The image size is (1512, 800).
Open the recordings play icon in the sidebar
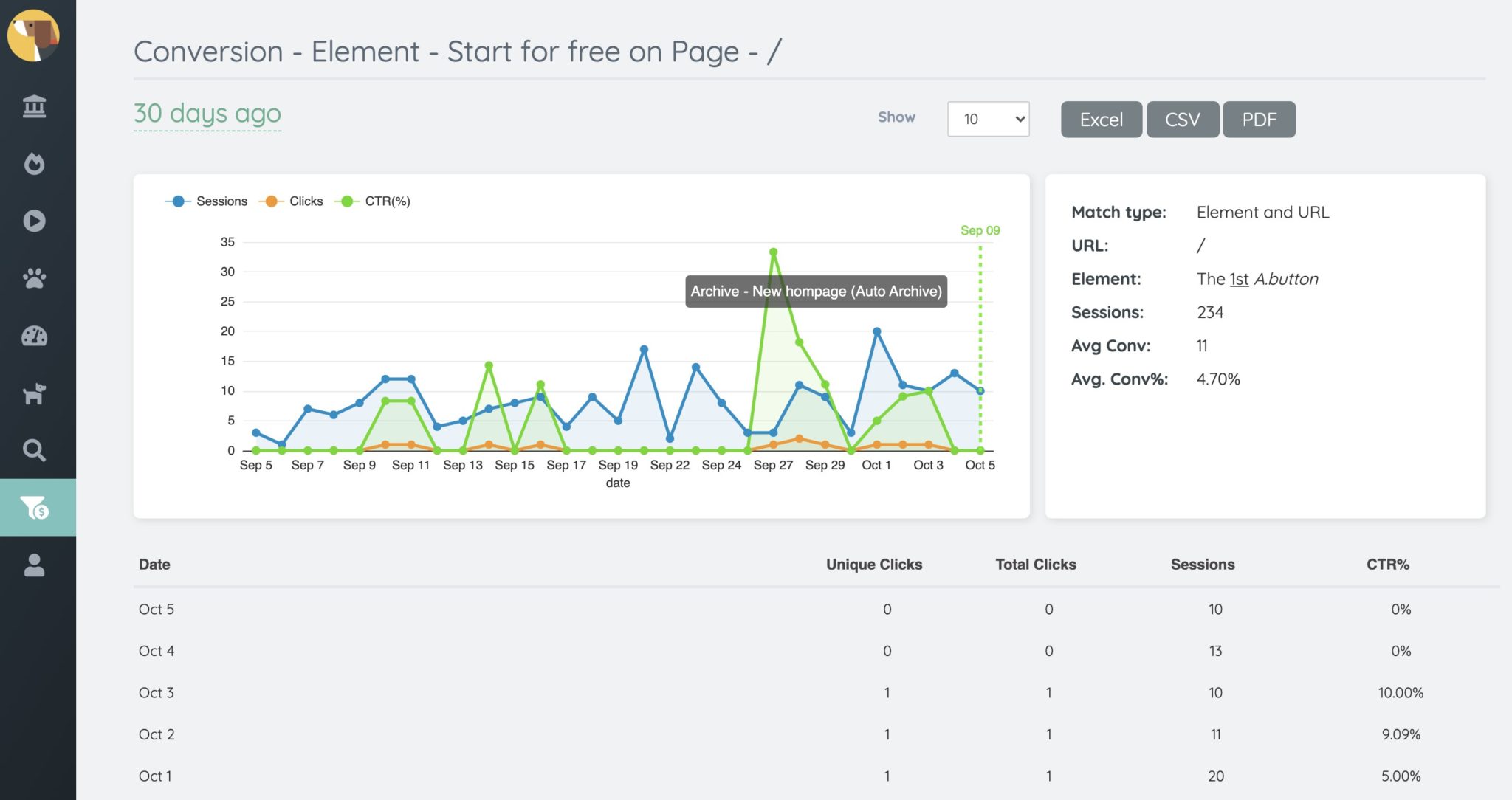[35, 221]
